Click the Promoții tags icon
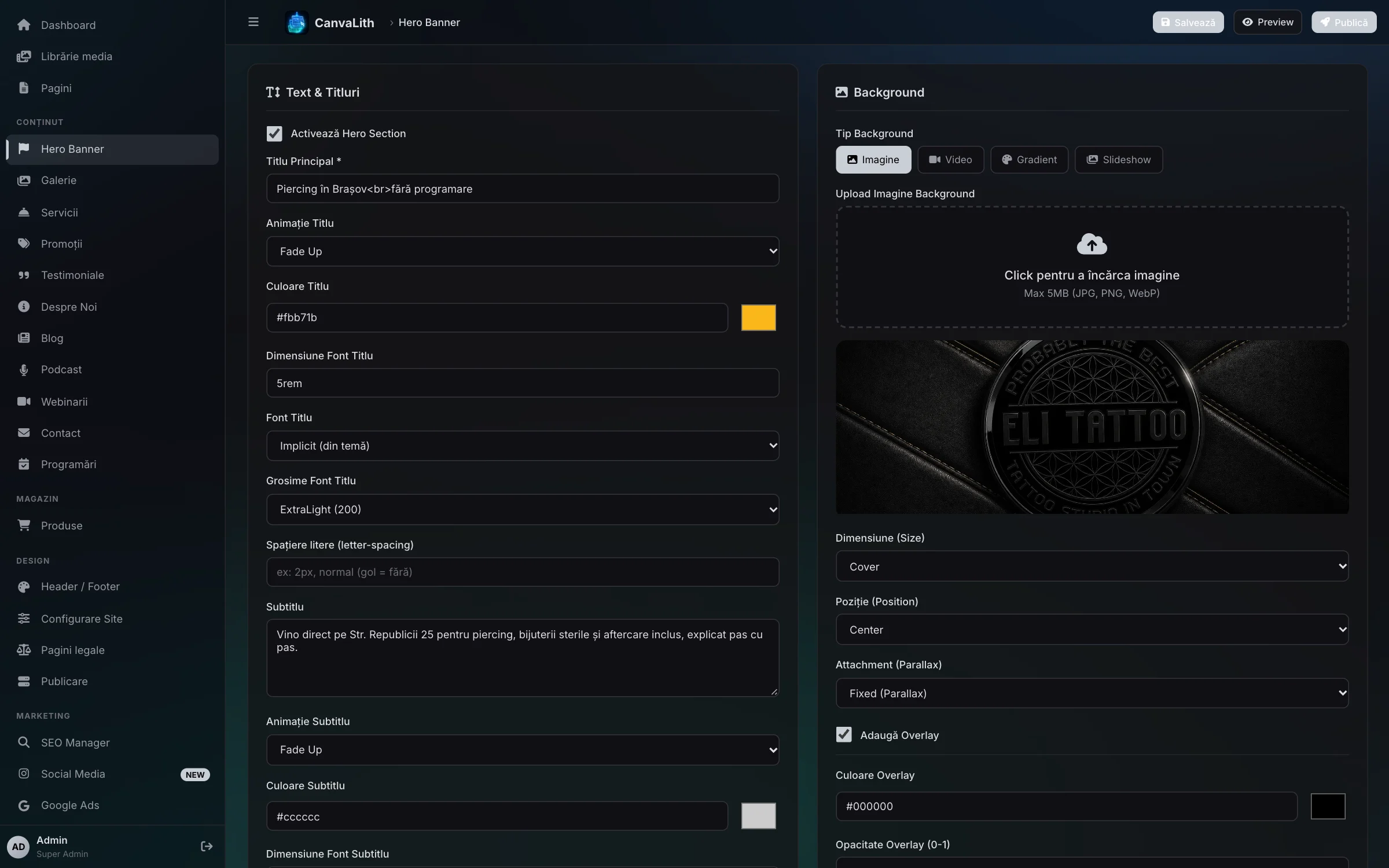The image size is (1389, 868). (24, 244)
